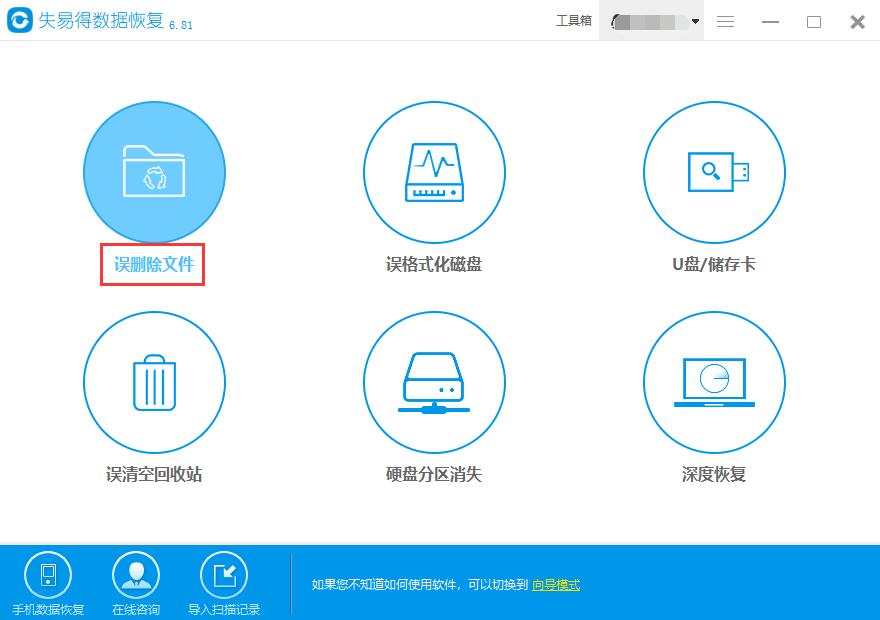The image size is (880, 620).
Task: Open the 工具箱 toolbox dropdown
Action: click(x=572, y=20)
